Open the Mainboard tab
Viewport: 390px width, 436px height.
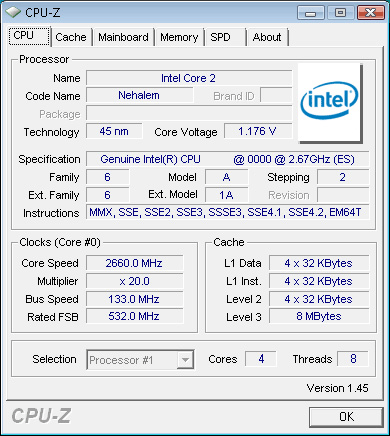coord(123,37)
